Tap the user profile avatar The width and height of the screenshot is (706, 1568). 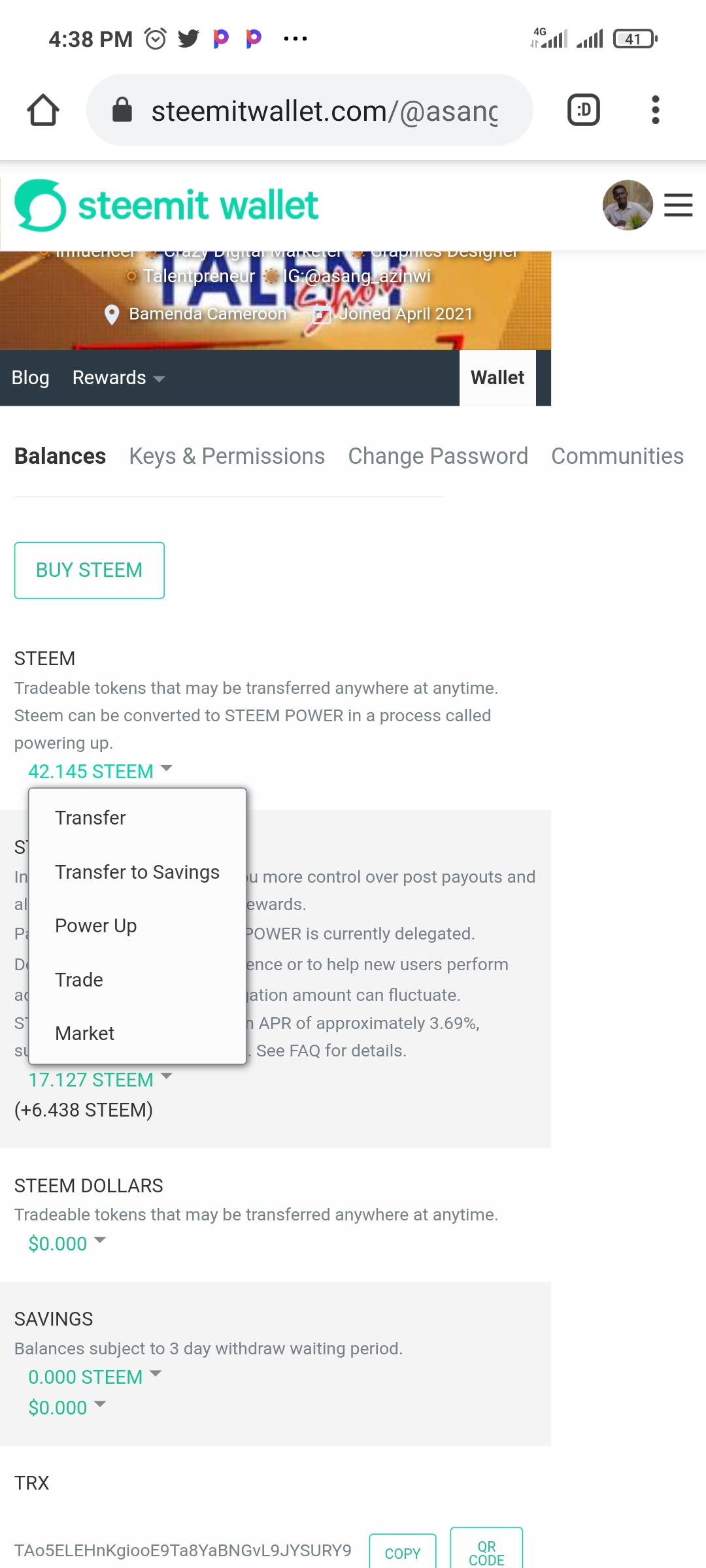627,205
